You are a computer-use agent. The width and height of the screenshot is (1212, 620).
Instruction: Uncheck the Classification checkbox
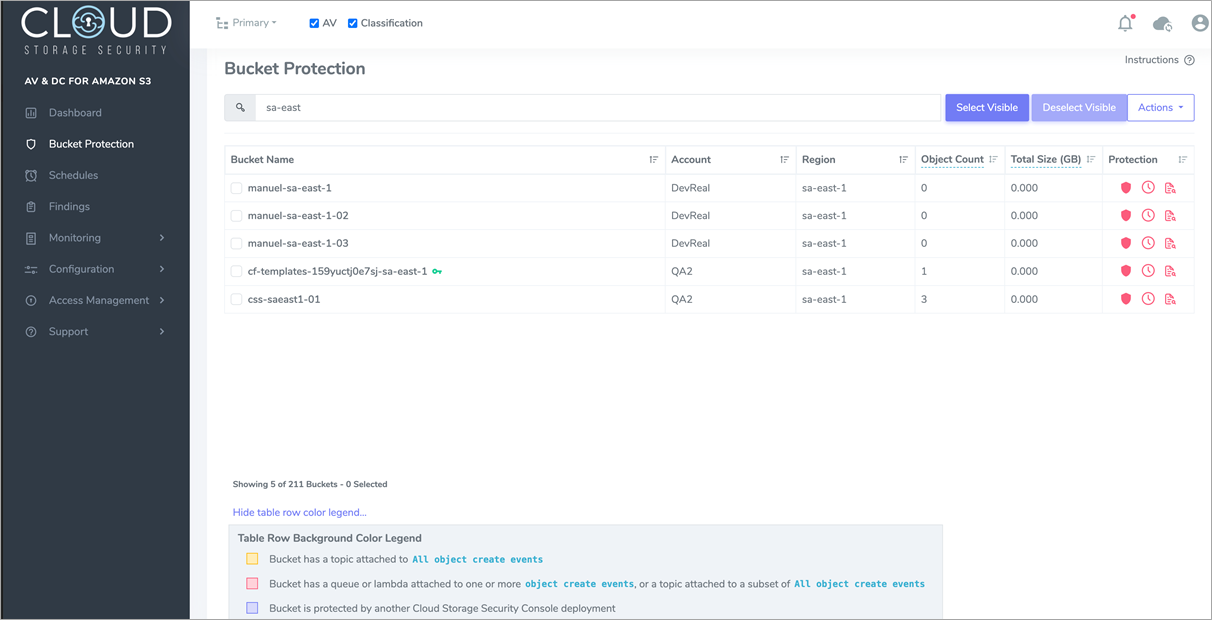(x=352, y=22)
